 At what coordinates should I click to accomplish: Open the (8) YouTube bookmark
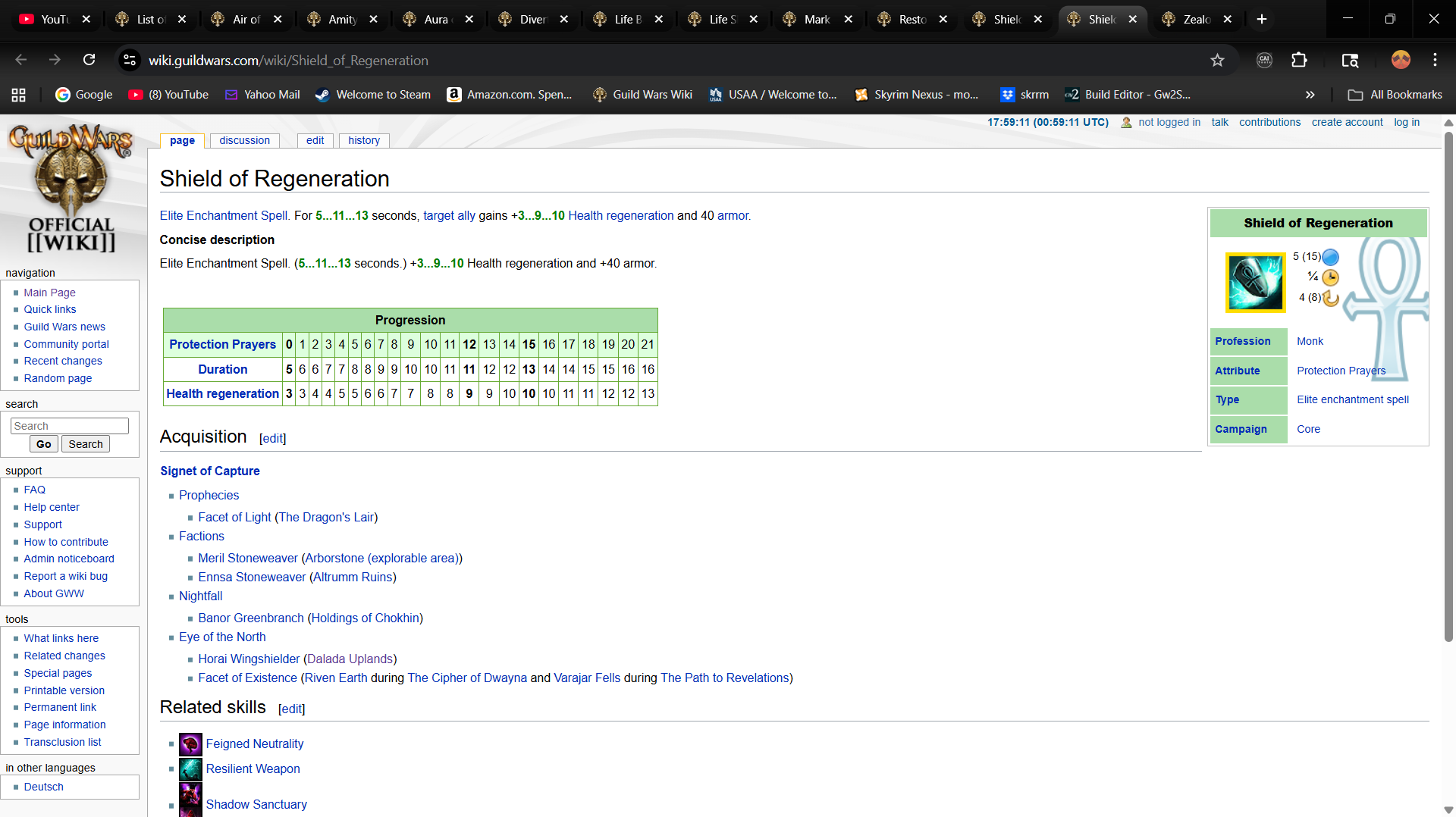coord(168,95)
